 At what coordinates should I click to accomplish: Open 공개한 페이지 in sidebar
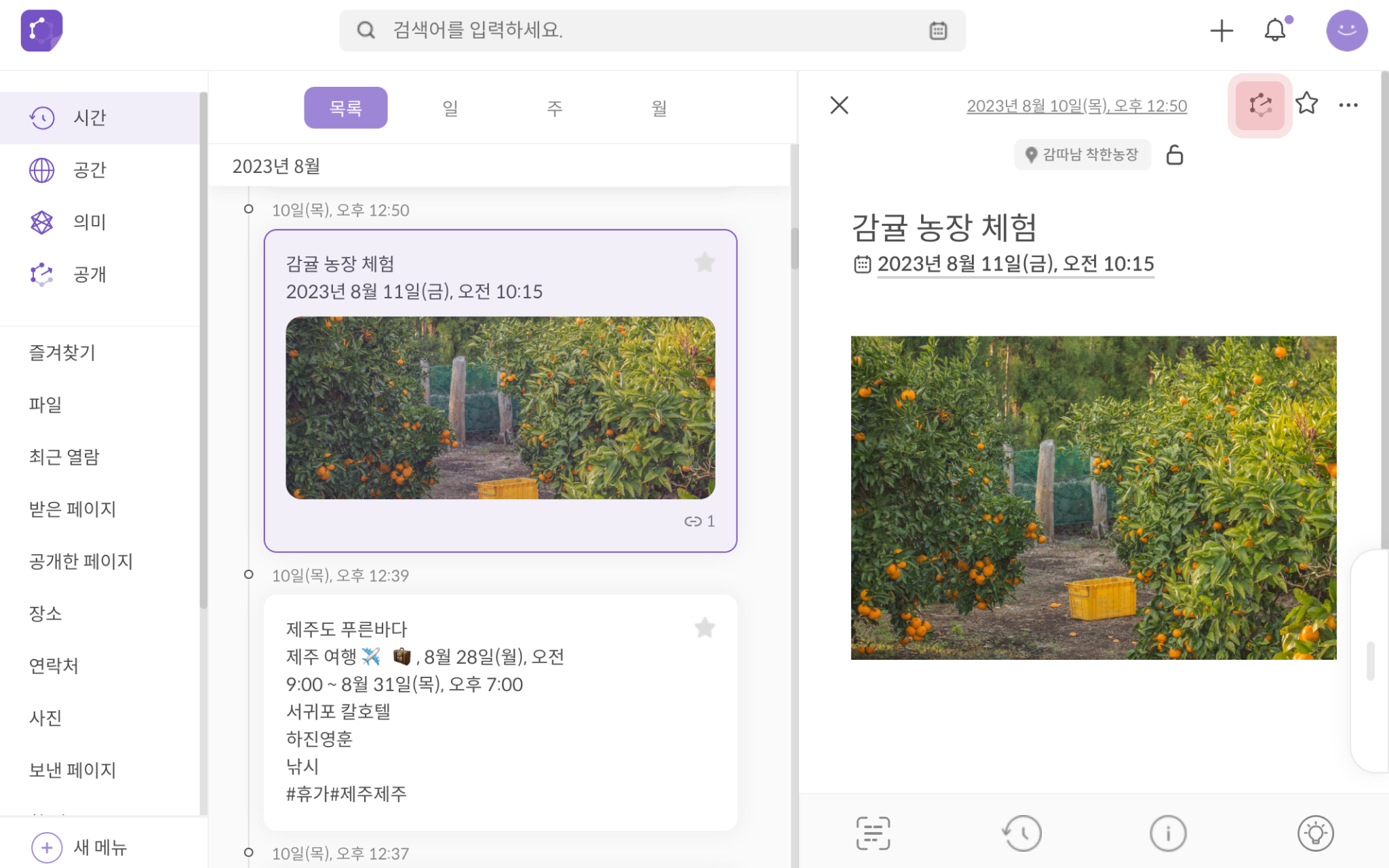[81, 561]
